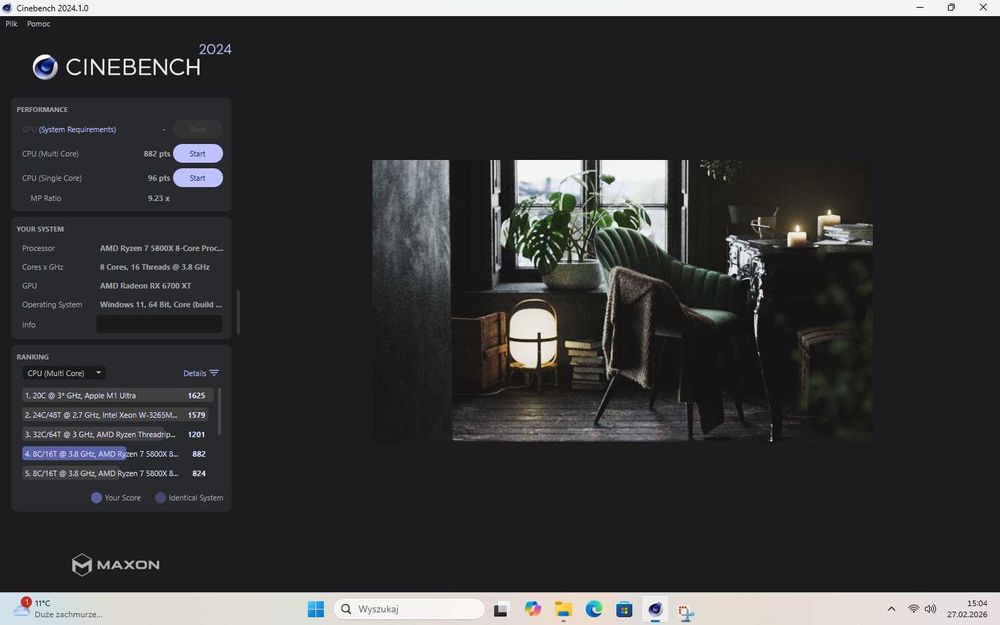Click the Details filter icon

pyautogui.click(x=214, y=373)
